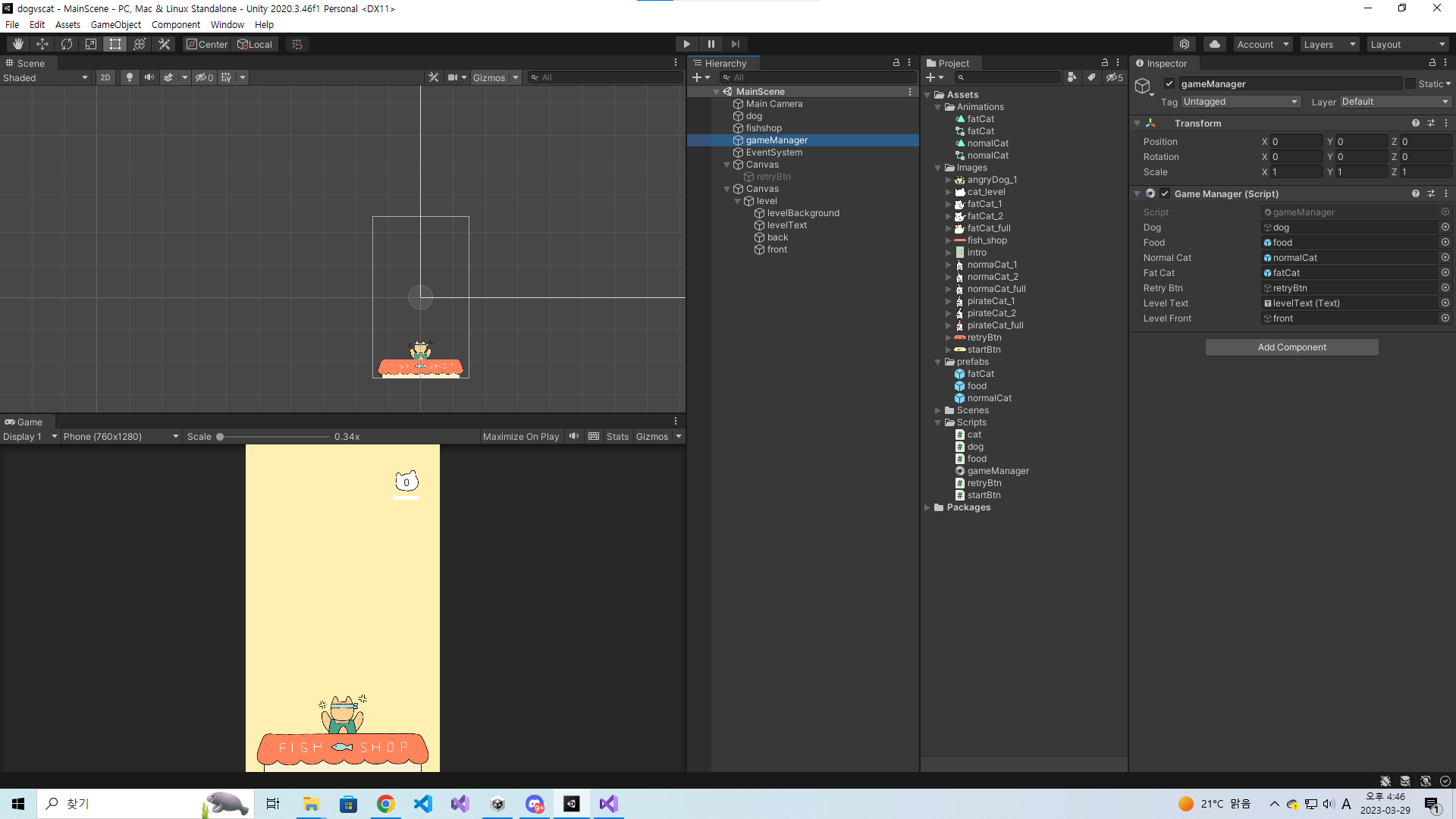
Task: Click the Add Component button
Action: point(1292,347)
